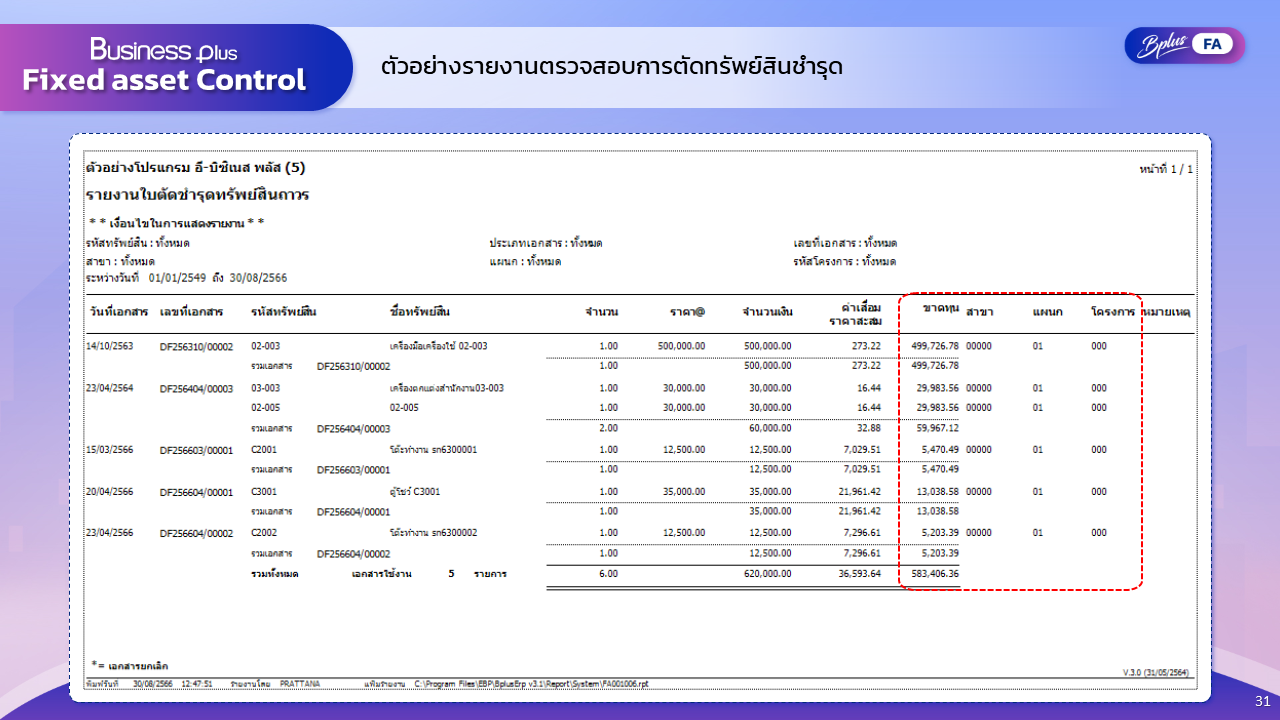Viewport: 1280px width, 720px height.
Task: Click the Bplus FA logo
Action: click(x=1184, y=45)
